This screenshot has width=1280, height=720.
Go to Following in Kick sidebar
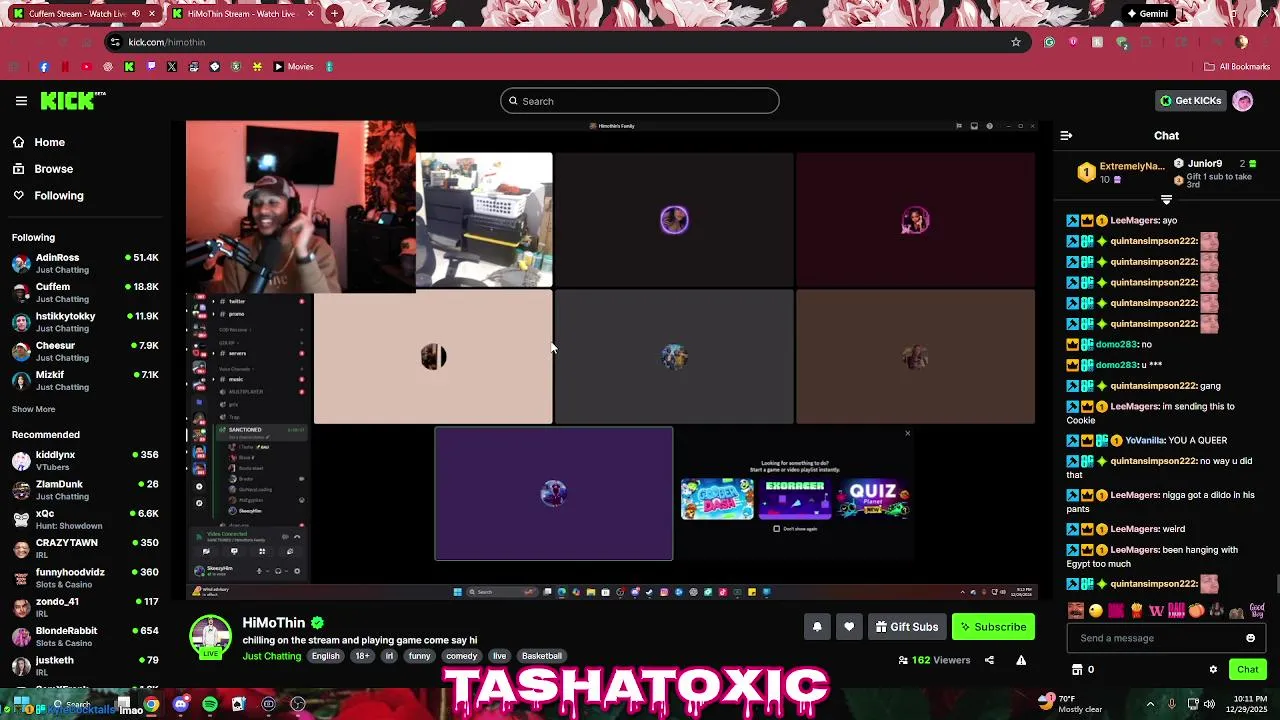coord(49,196)
